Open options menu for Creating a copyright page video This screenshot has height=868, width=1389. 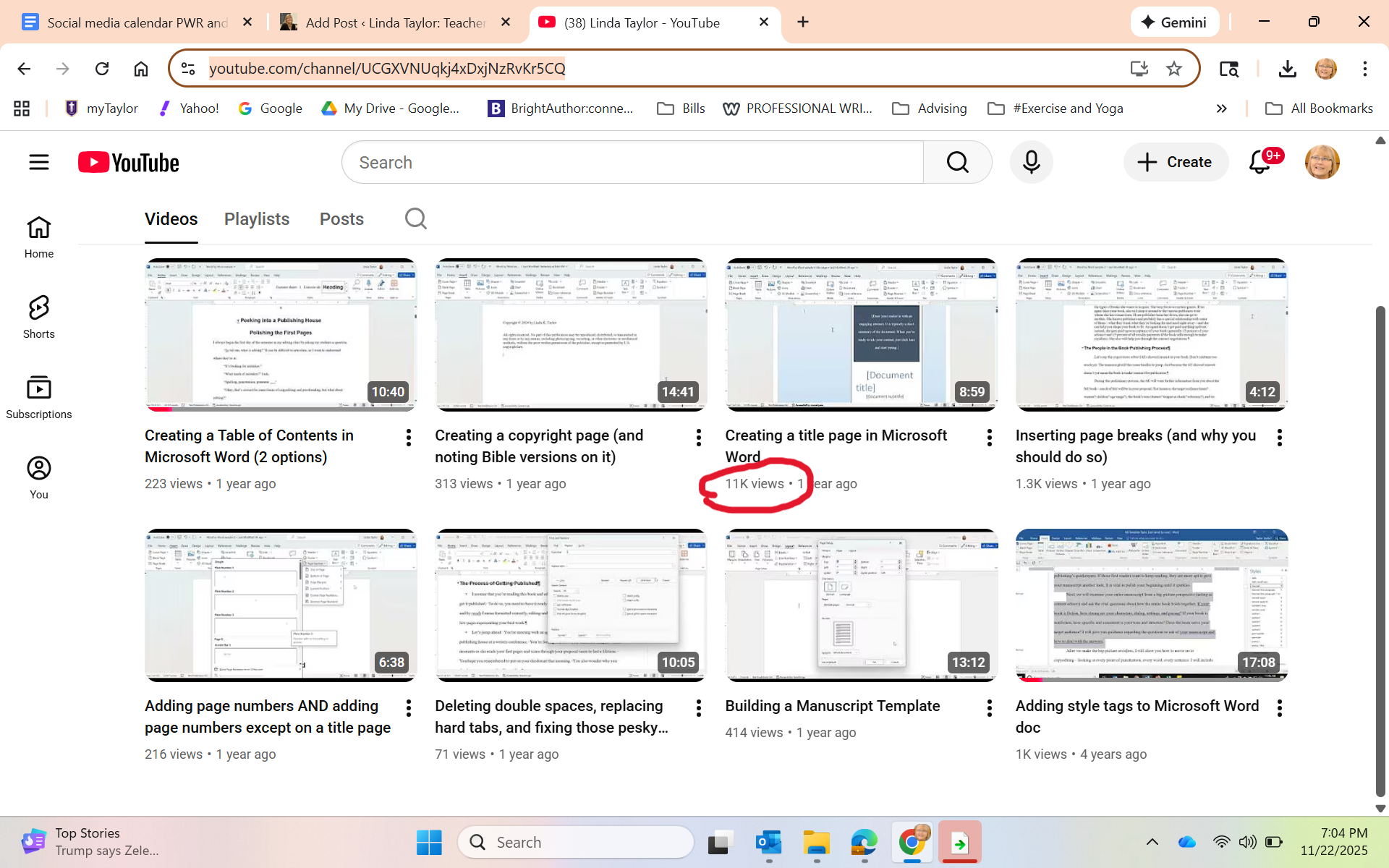pyautogui.click(x=698, y=438)
